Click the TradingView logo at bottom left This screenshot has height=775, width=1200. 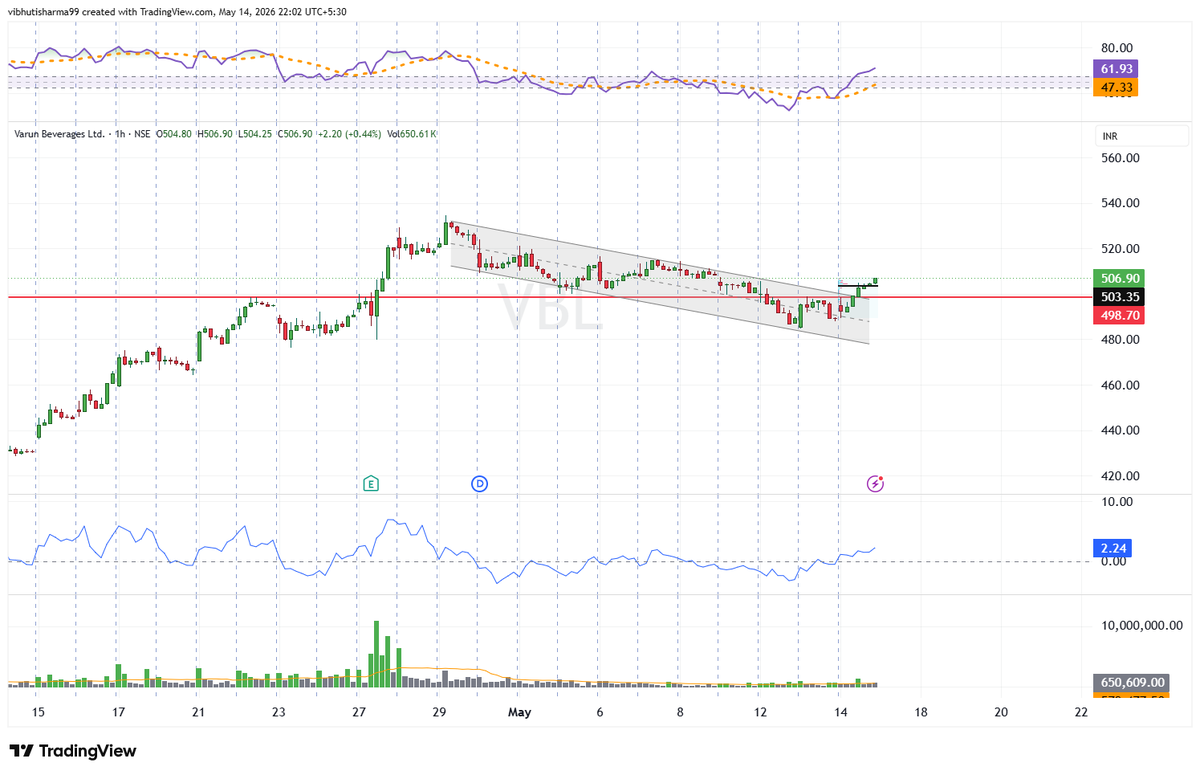(x=72, y=751)
